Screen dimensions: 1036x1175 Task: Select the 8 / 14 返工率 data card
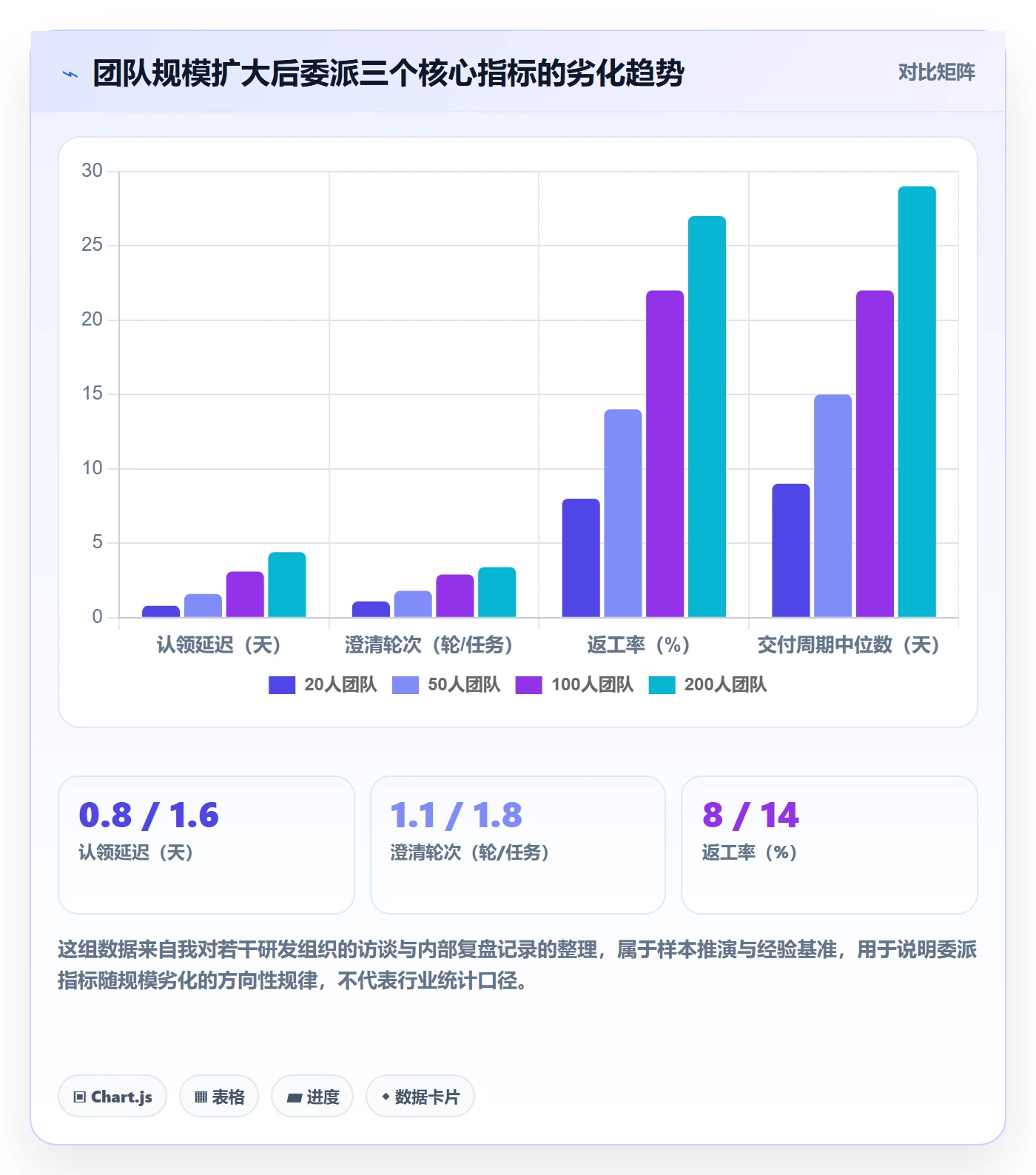[x=830, y=845]
